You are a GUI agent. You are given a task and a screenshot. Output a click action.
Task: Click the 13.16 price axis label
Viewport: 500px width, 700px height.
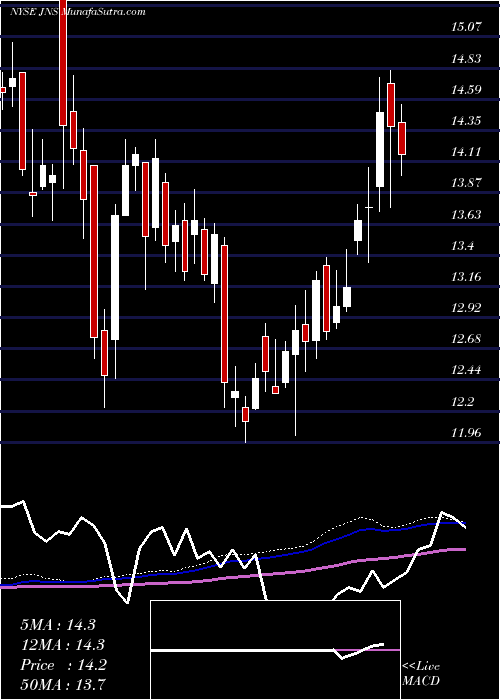(x=467, y=277)
